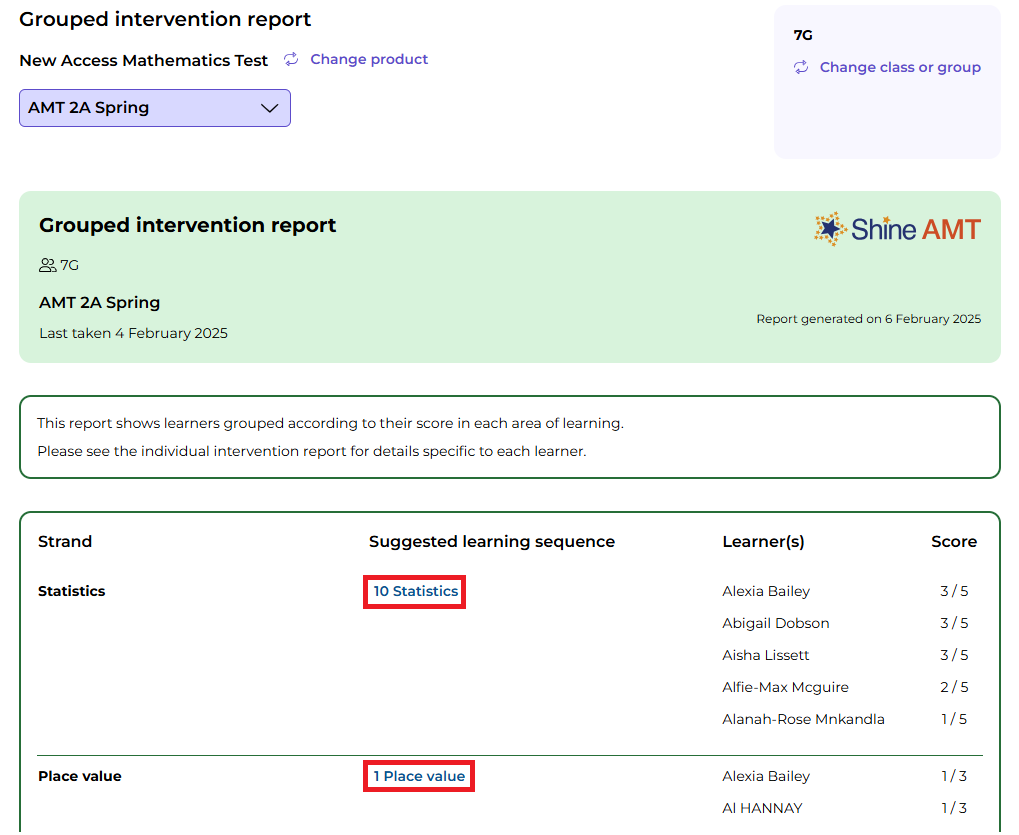Select learner Alanah-Rose Mnkandla

pos(803,720)
